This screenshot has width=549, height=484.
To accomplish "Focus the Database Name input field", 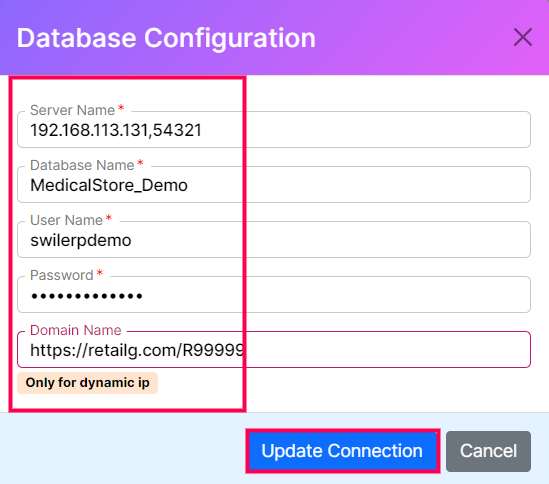I will pyautogui.click(x=274, y=185).
